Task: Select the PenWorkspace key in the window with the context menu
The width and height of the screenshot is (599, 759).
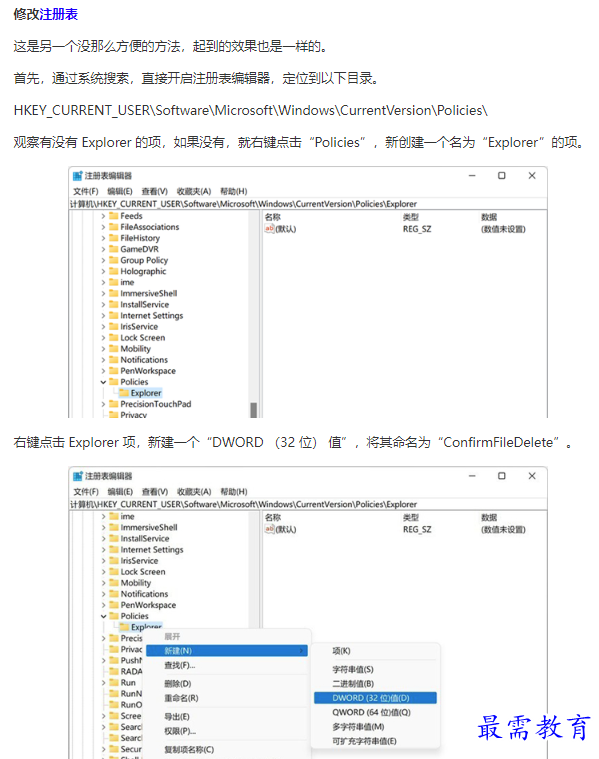Action: point(148,605)
